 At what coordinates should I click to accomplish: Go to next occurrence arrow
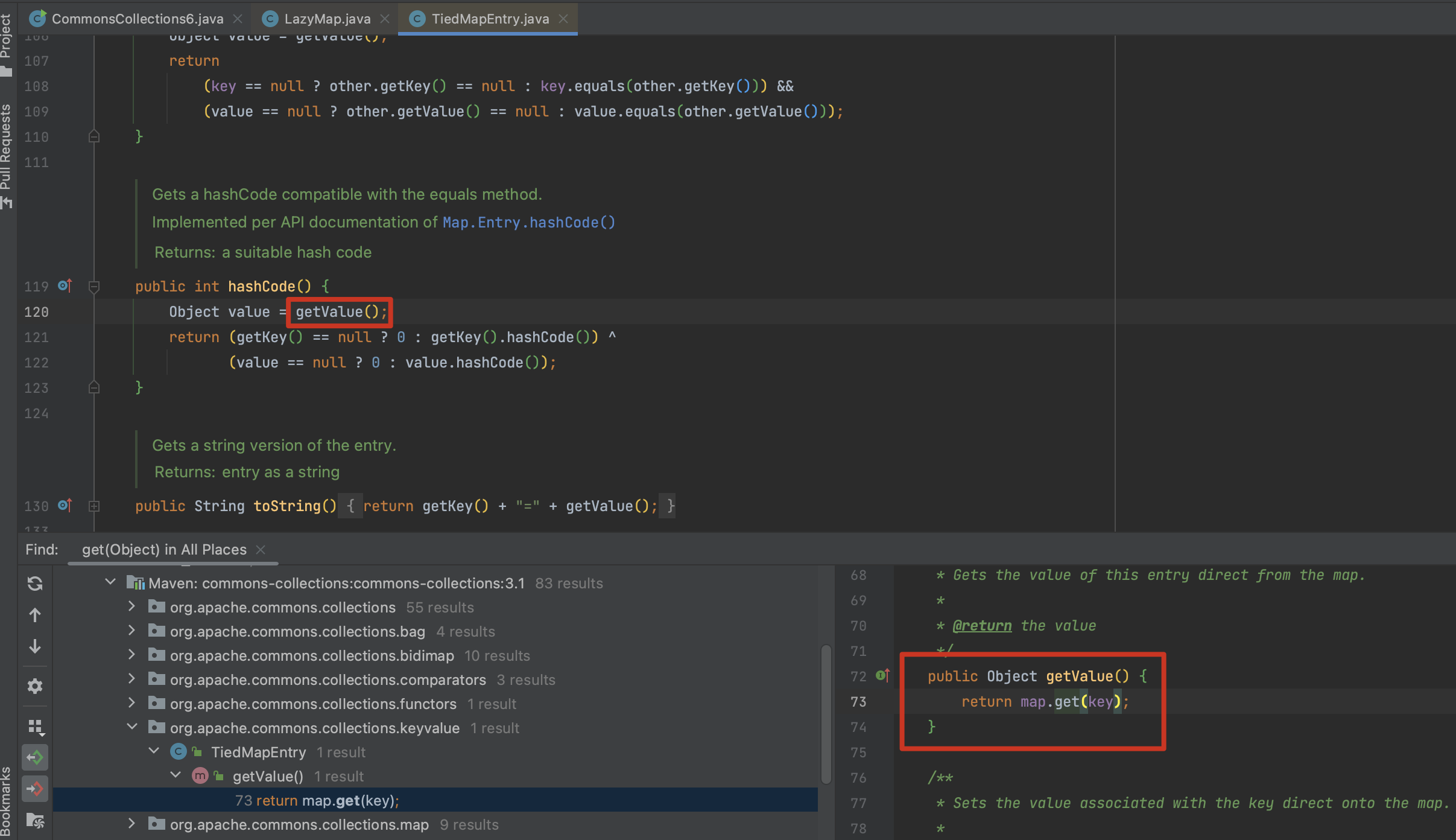pos(35,646)
